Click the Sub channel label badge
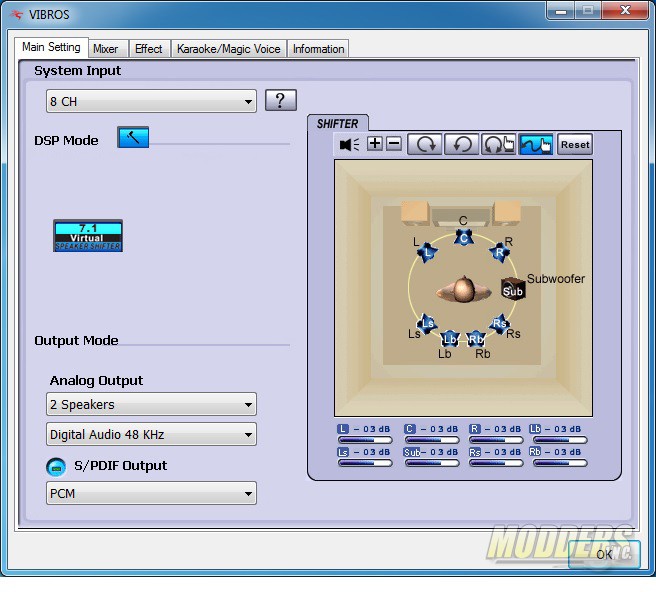 [x=412, y=452]
